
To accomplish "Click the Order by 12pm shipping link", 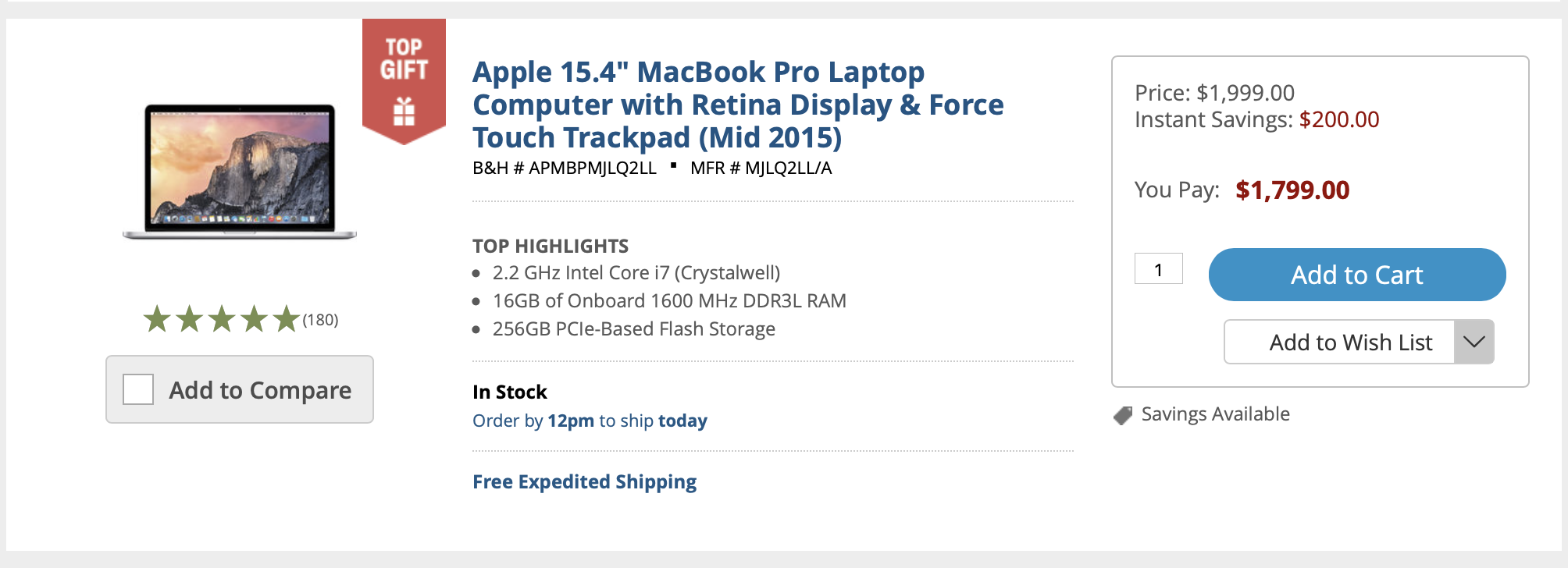I will (x=590, y=421).
